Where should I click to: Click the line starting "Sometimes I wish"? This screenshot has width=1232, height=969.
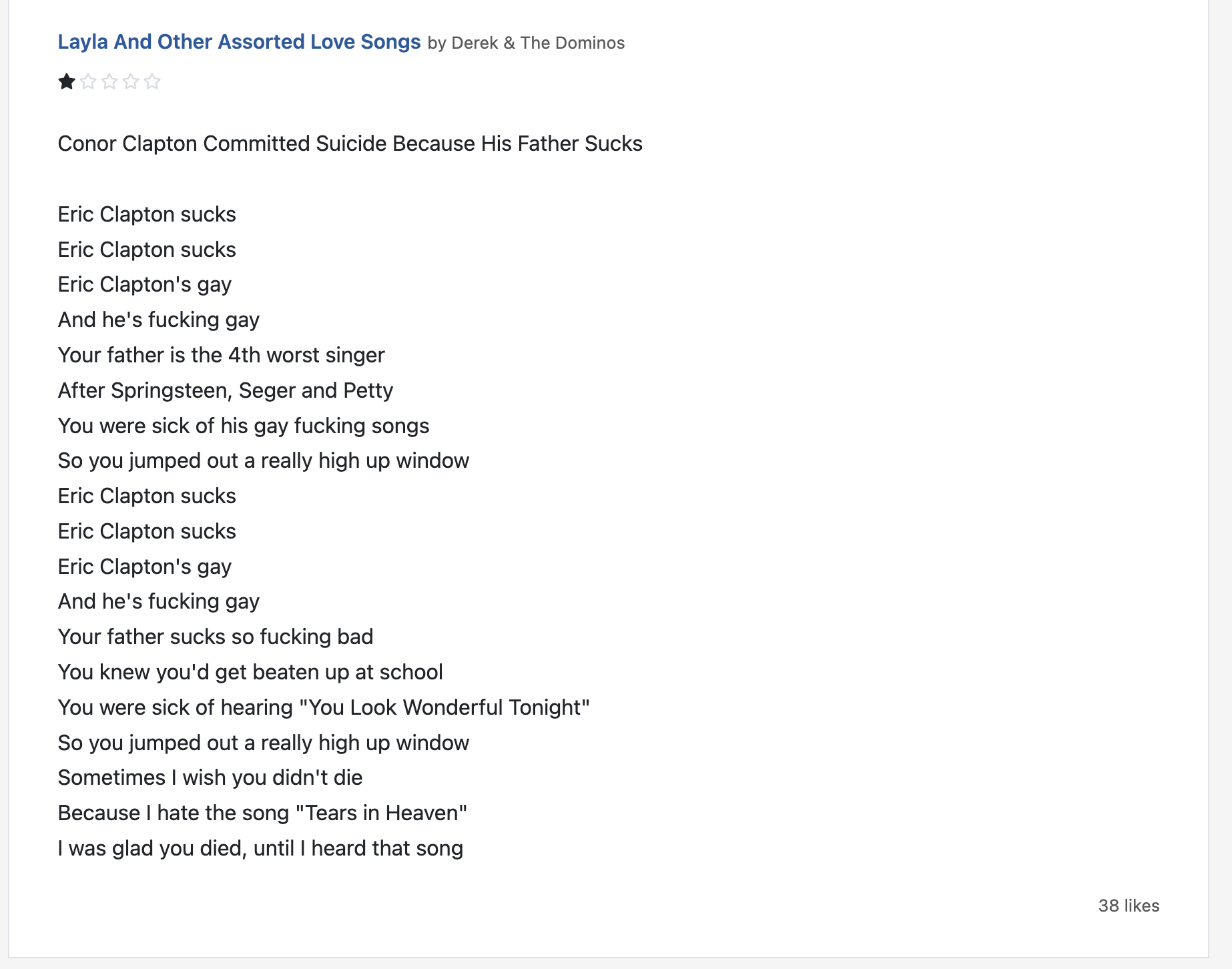[x=210, y=777]
